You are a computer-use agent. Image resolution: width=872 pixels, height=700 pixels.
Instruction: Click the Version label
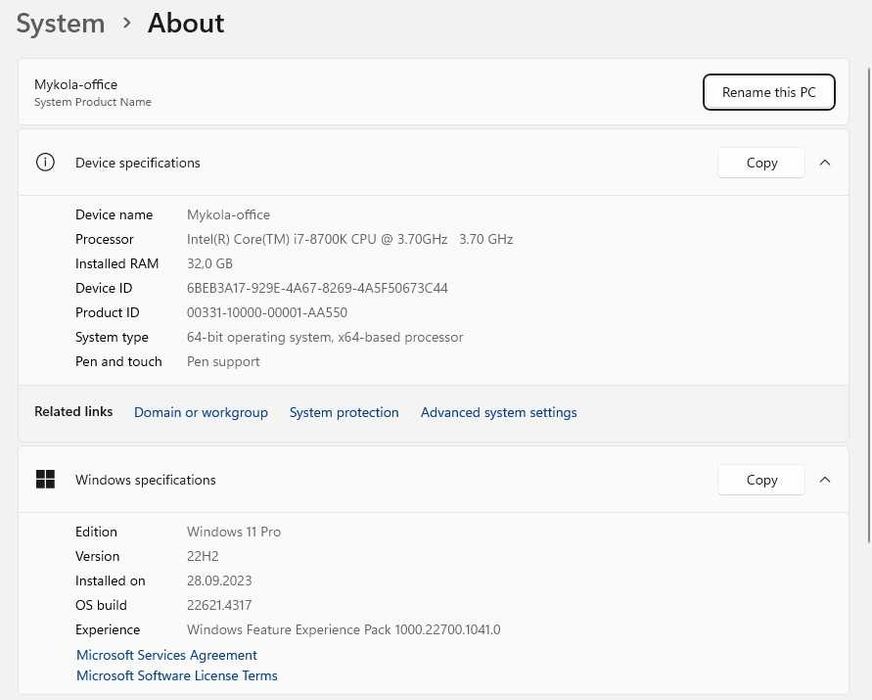(x=97, y=556)
